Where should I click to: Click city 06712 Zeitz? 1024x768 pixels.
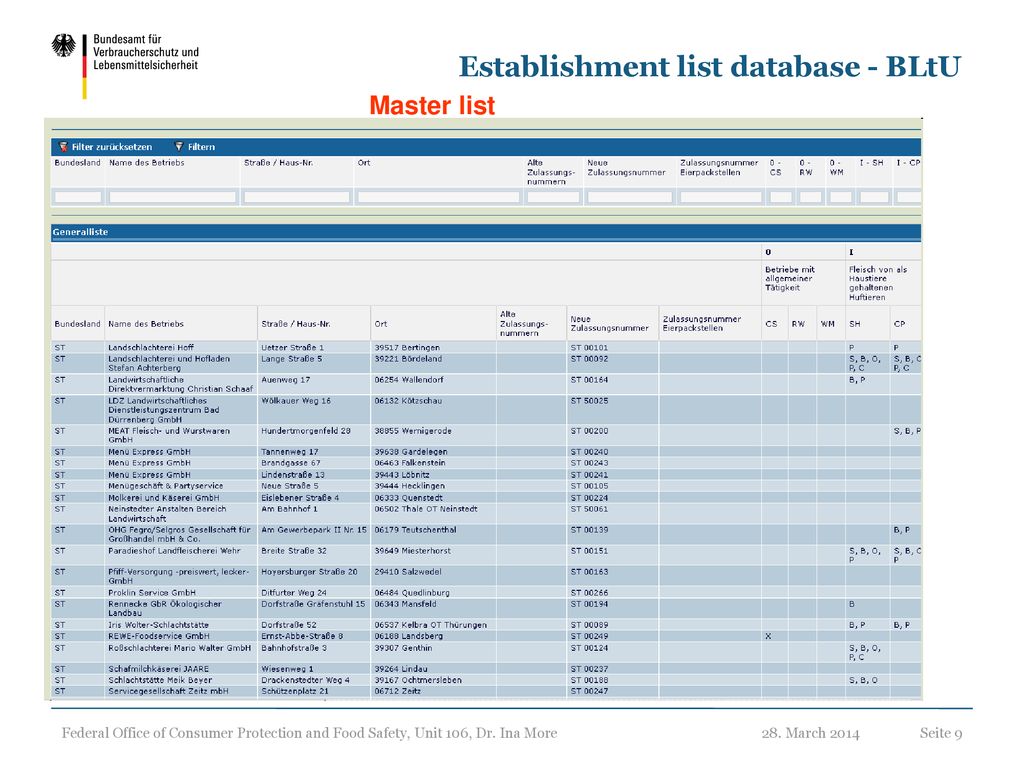(397, 691)
